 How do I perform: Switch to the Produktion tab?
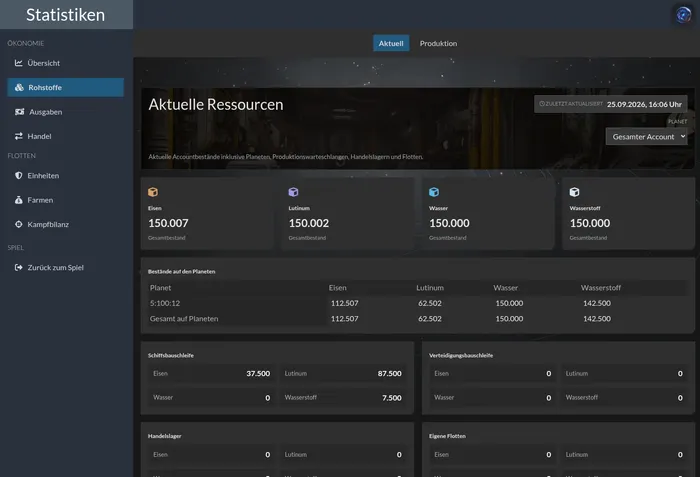coord(438,43)
